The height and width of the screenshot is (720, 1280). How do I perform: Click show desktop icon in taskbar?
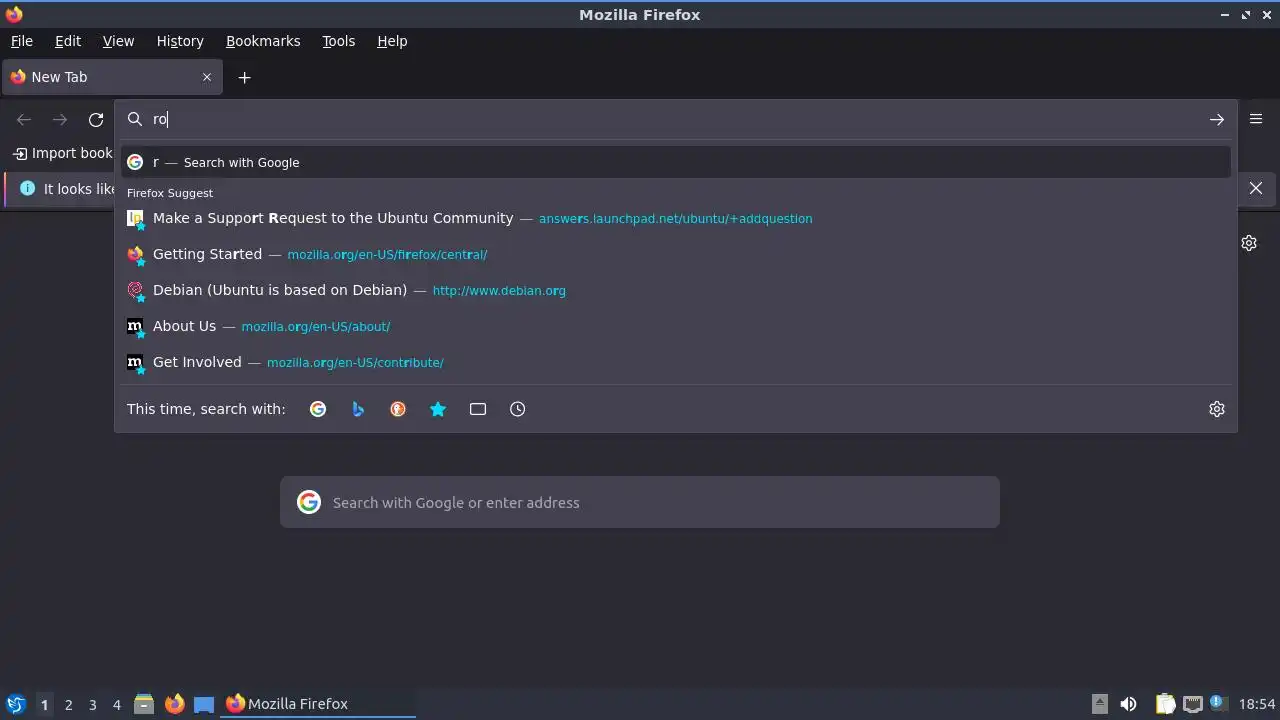pyautogui.click(x=204, y=704)
